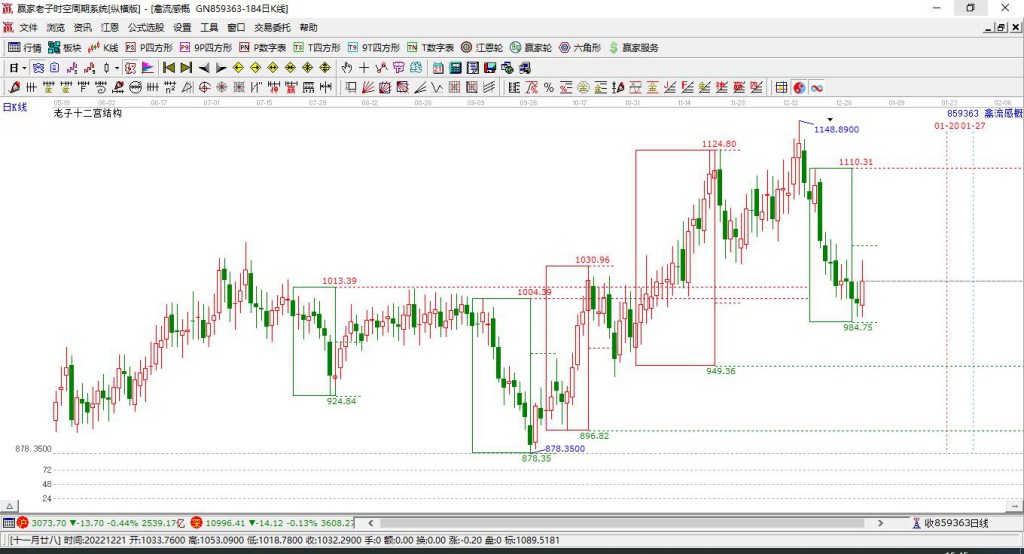Image resolution: width=1024 pixels, height=554 pixels.
Task: Select the target circle drawing tool
Action: coord(204,87)
